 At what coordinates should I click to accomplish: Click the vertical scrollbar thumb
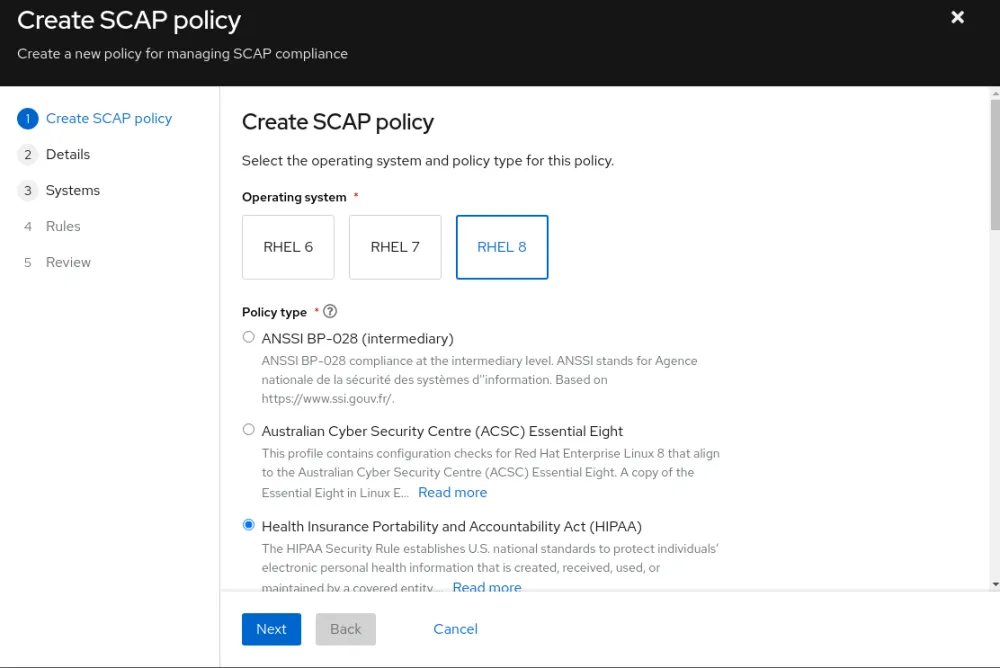[994, 160]
